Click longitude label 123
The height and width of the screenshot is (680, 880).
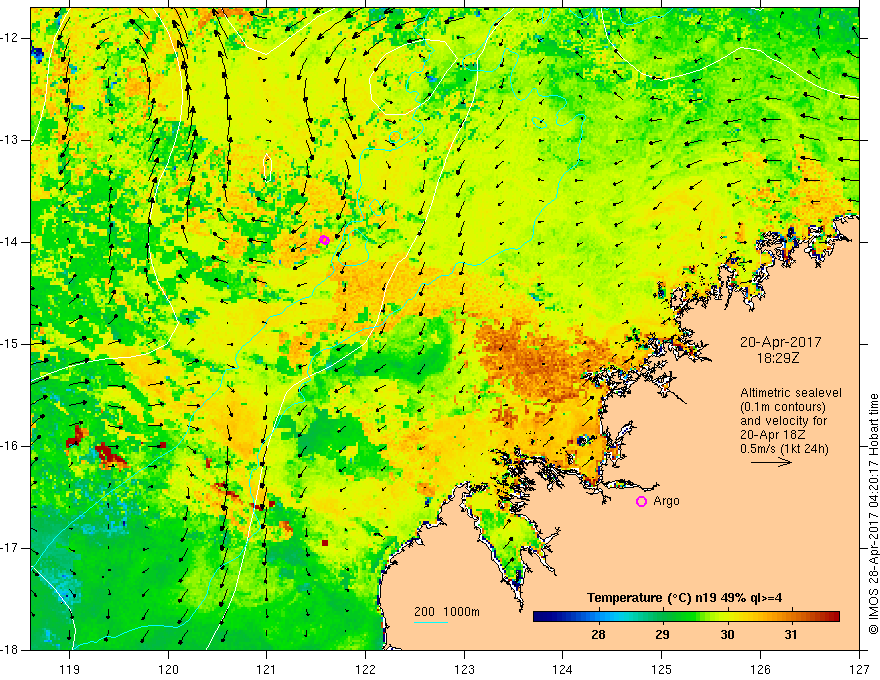464,669
